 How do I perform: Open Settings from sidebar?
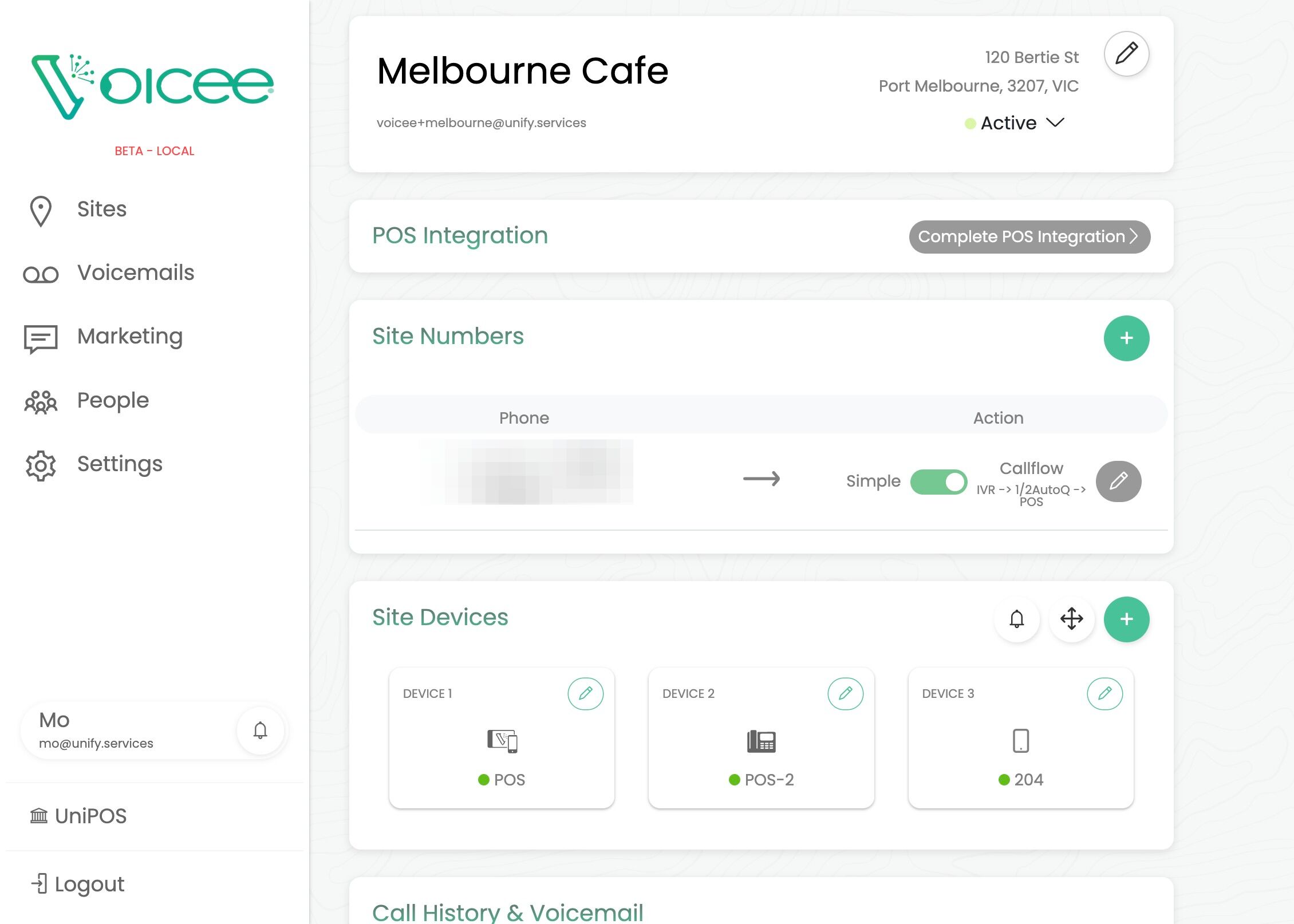(119, 464)
